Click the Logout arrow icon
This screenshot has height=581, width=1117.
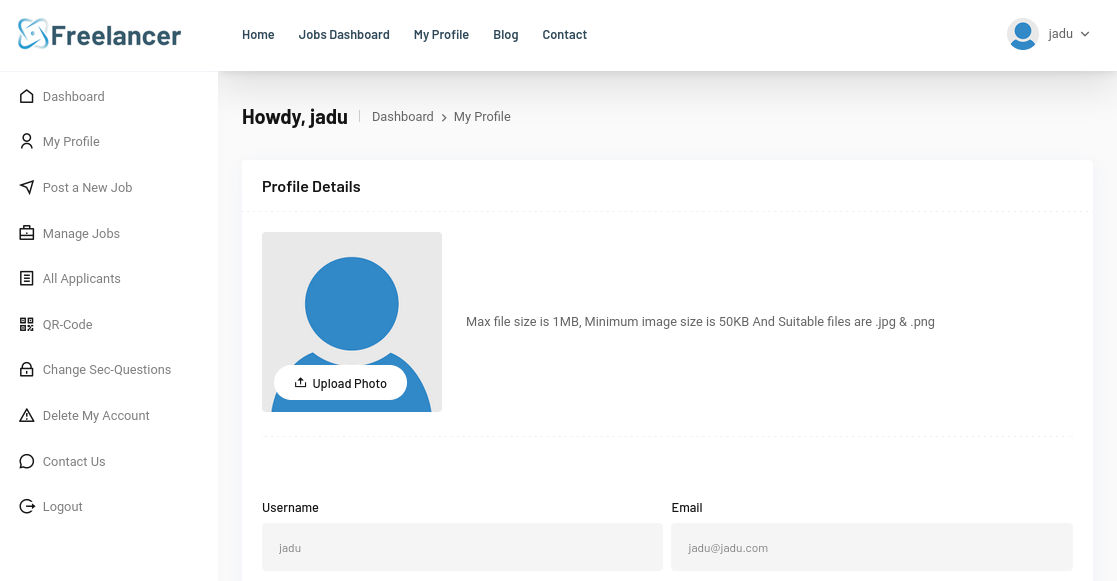(26, 506)
